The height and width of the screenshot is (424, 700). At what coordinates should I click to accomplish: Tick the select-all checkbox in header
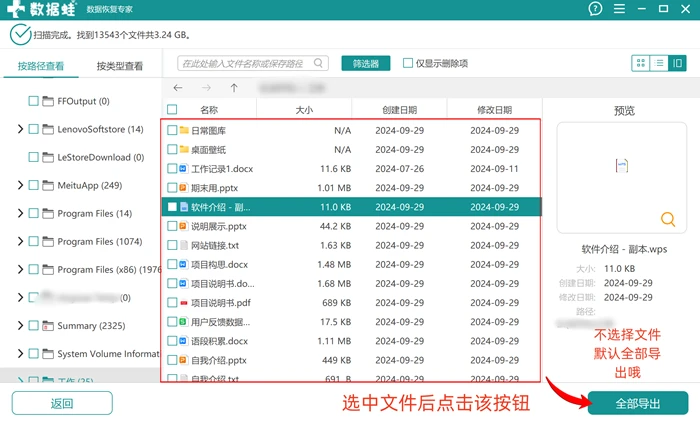(x=172, y=109)
